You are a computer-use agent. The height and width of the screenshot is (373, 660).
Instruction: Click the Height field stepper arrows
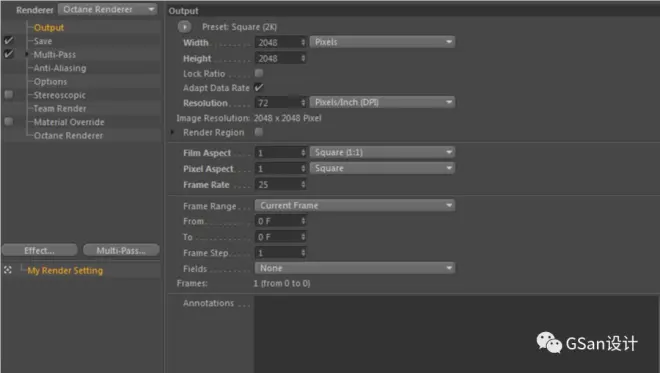[x=303, y=58]
